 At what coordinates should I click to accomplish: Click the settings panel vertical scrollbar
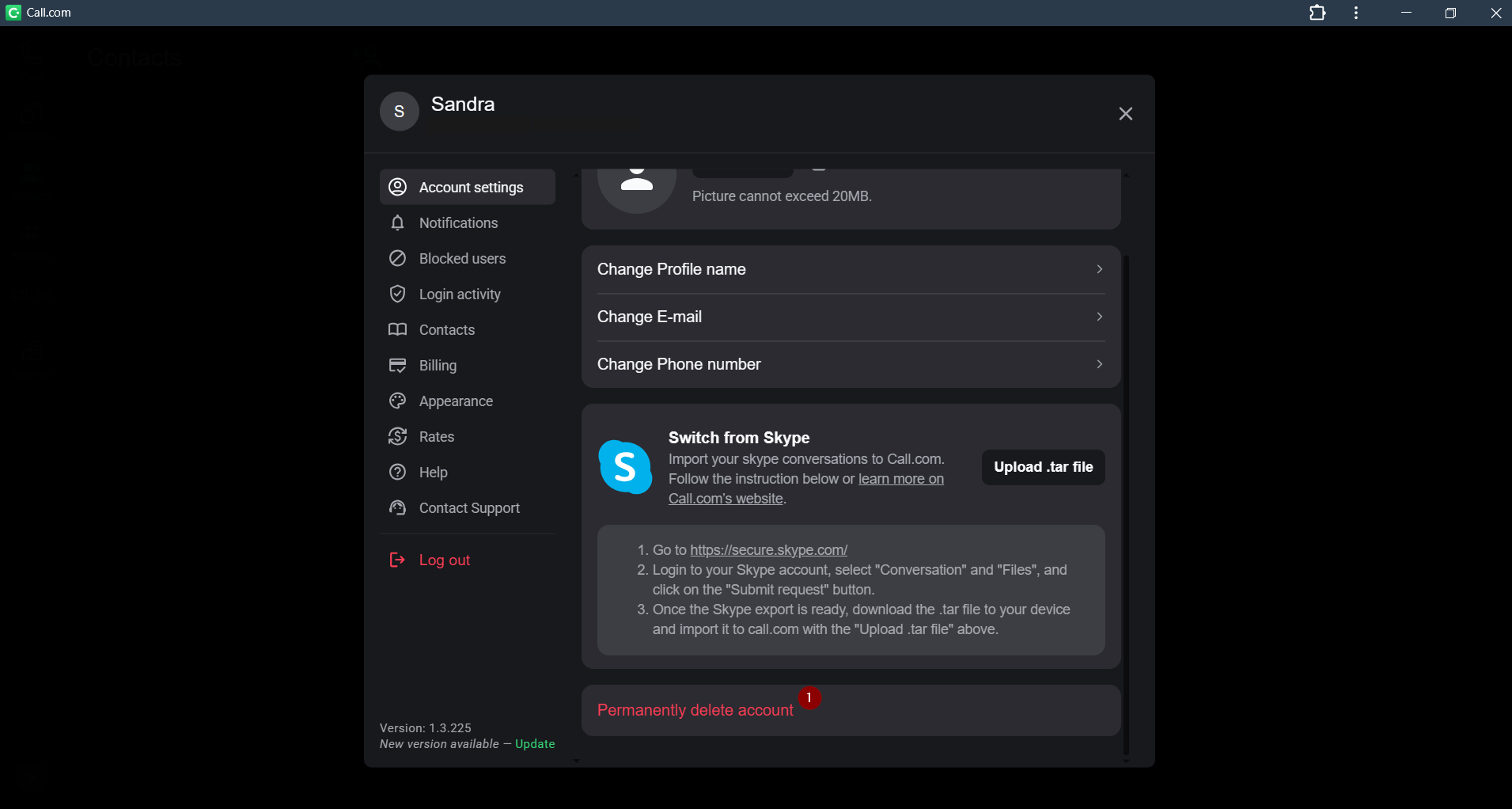click(1126, 503)
